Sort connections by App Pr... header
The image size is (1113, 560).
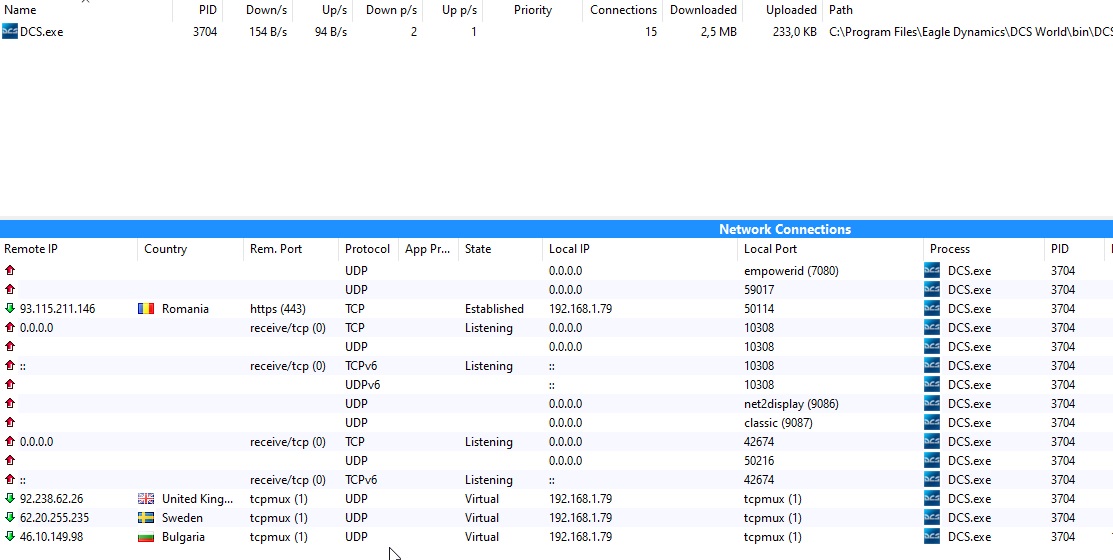[427, 249]
